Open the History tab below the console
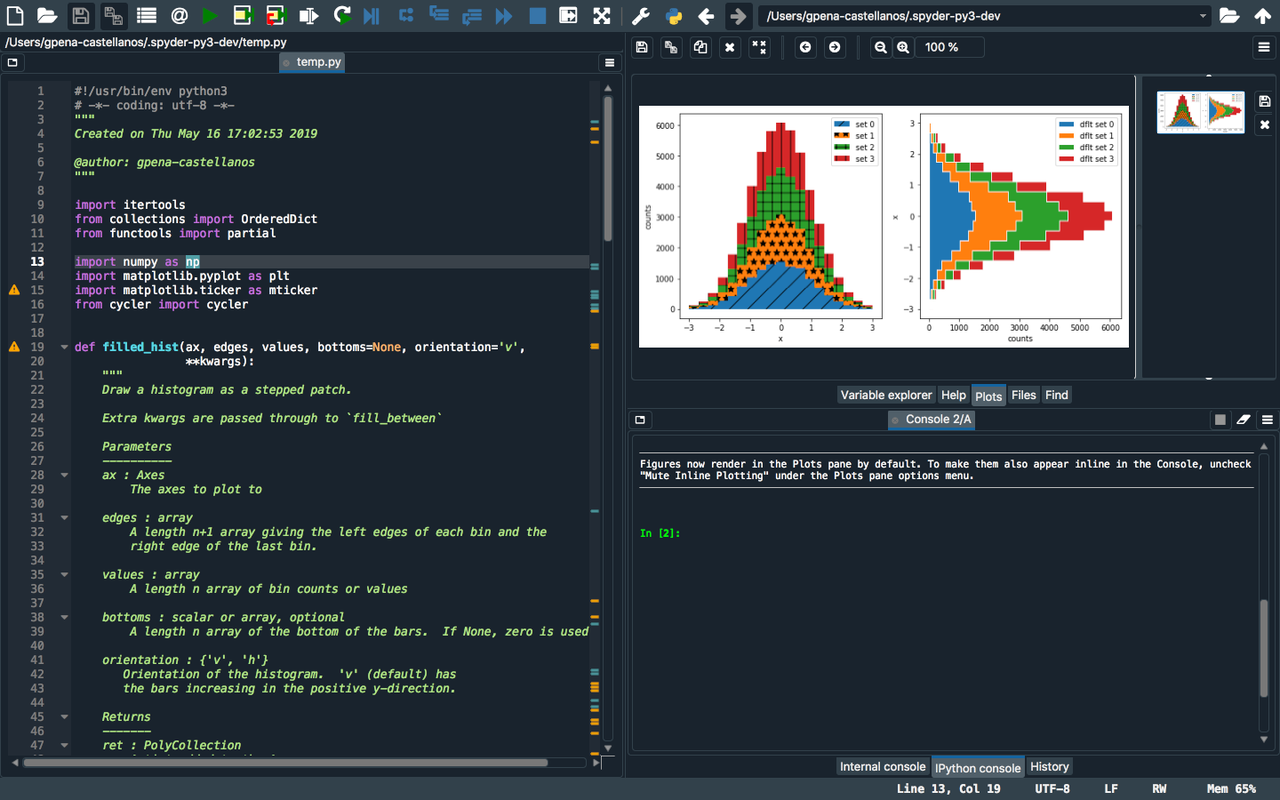1280x800 pixels. coord(1049,767)
